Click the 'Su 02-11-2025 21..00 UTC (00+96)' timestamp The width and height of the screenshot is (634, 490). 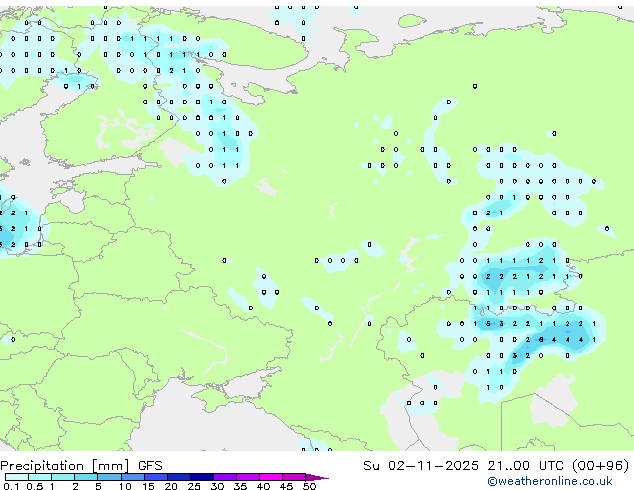(x=496, y=466)
